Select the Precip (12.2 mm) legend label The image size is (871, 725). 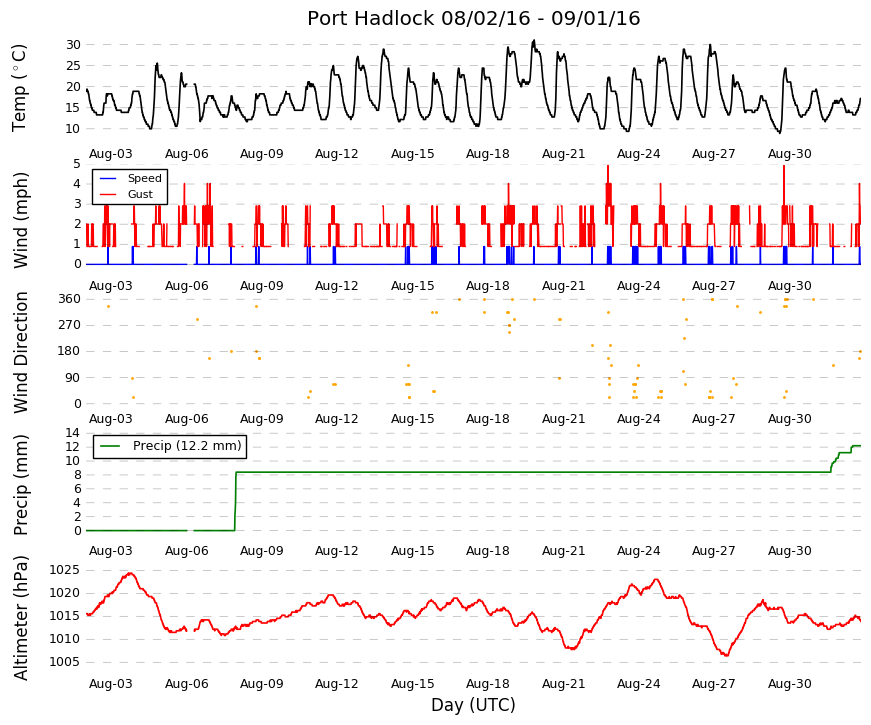tap(187, 446)
